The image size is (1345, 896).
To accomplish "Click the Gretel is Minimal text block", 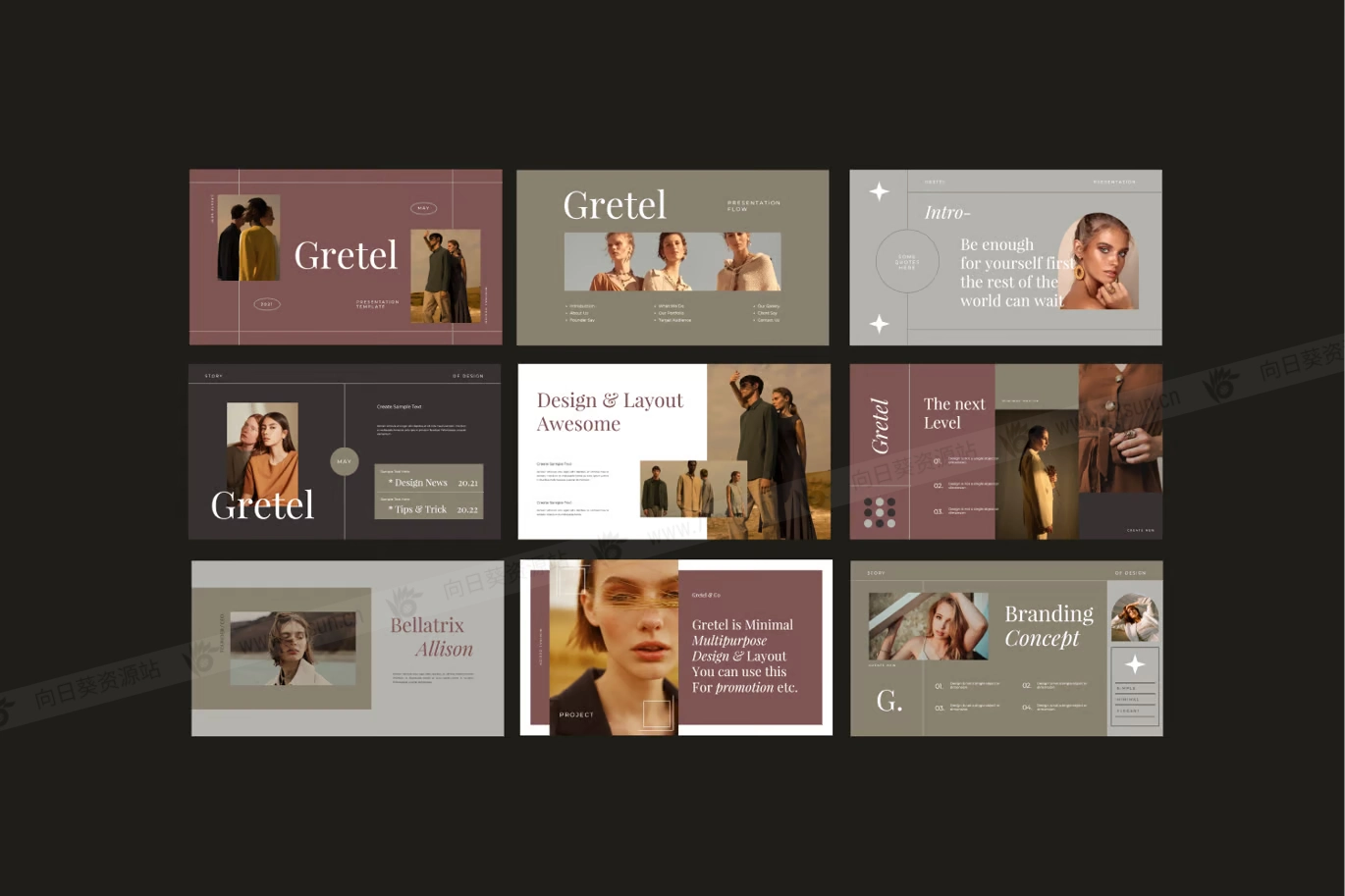I will click(743, 656).
